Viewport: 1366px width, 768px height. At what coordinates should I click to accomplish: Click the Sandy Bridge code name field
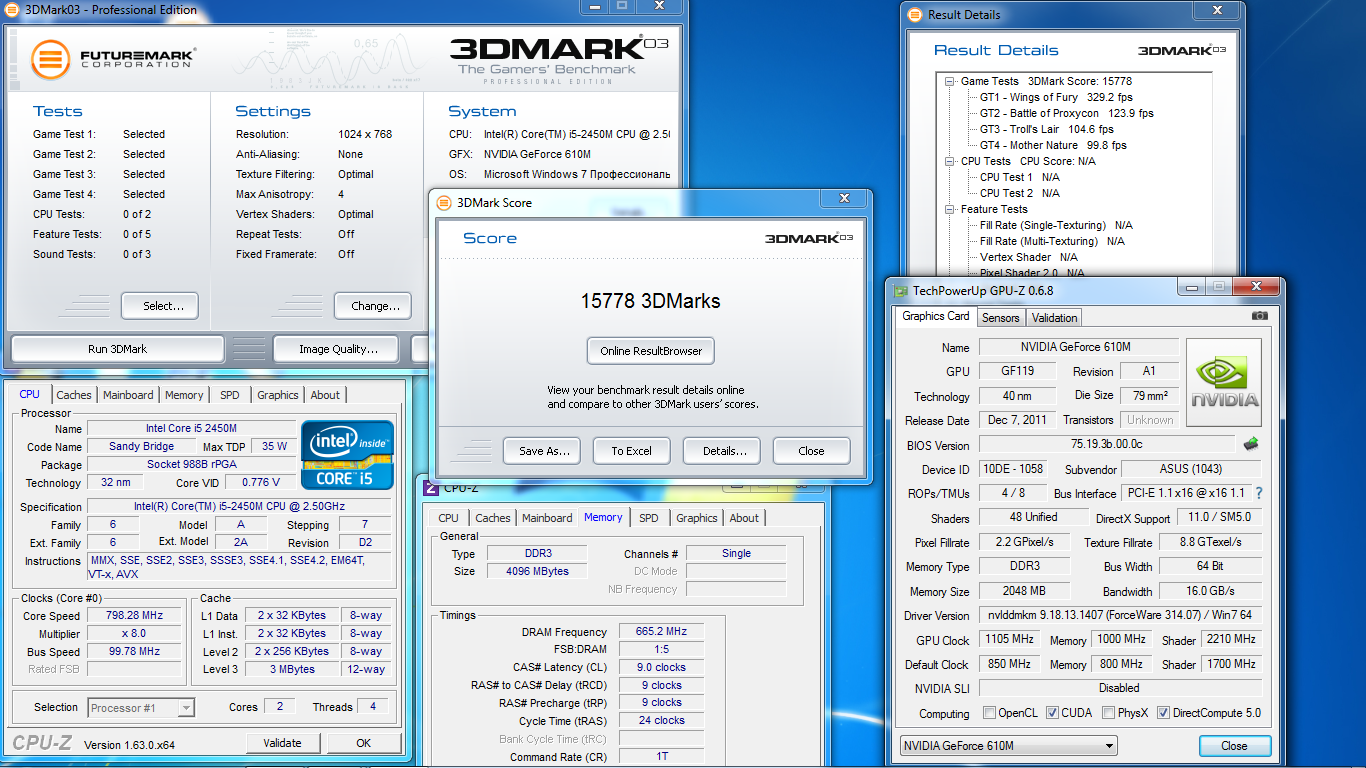tap(141, 446)
